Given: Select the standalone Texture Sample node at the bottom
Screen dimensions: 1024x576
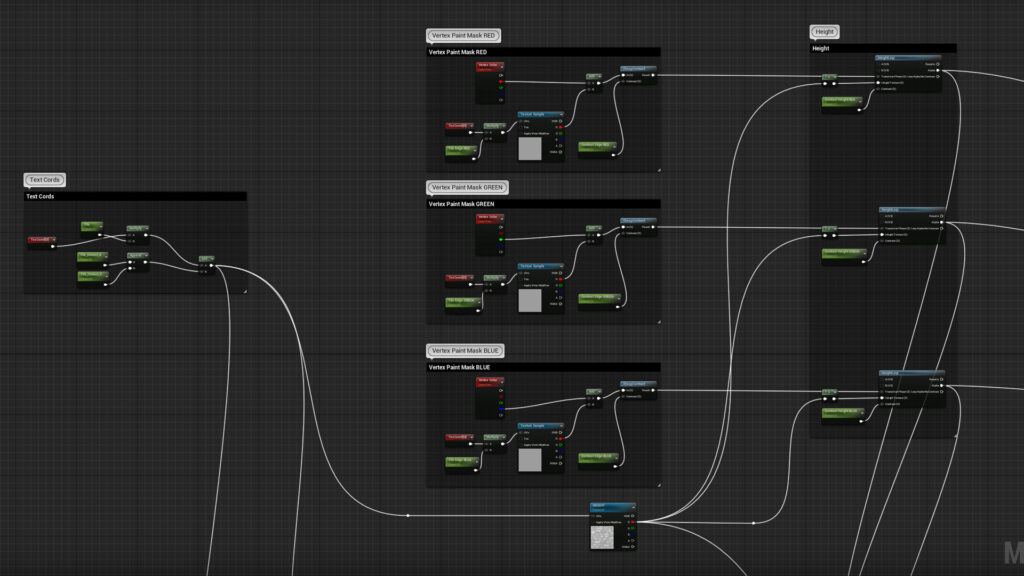Looking at the screenshot, I should tap(612, 506).
